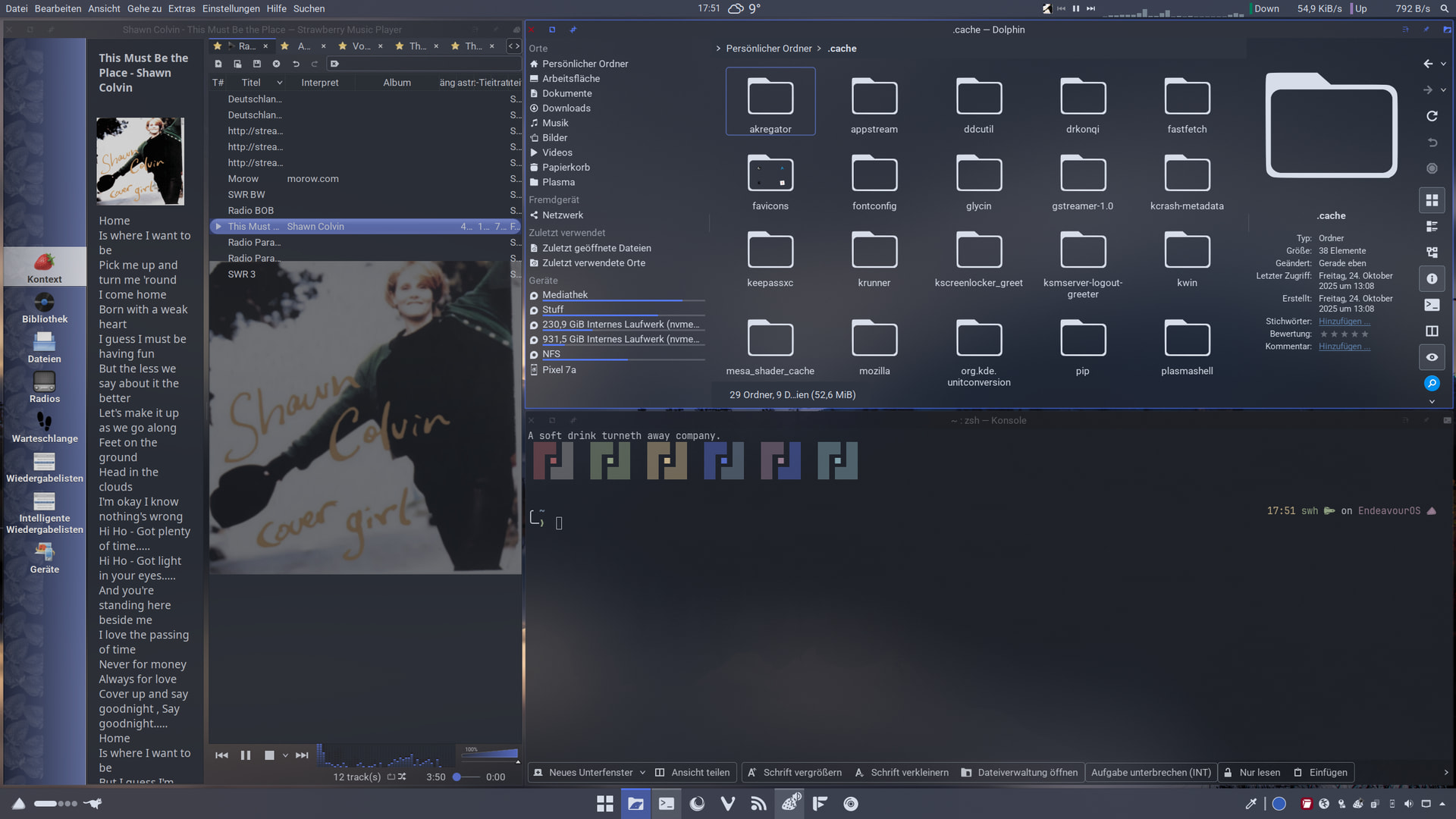Click the clear playlist icon
This screenshot has width=1456, height=819.
click(x=276, y=64)
